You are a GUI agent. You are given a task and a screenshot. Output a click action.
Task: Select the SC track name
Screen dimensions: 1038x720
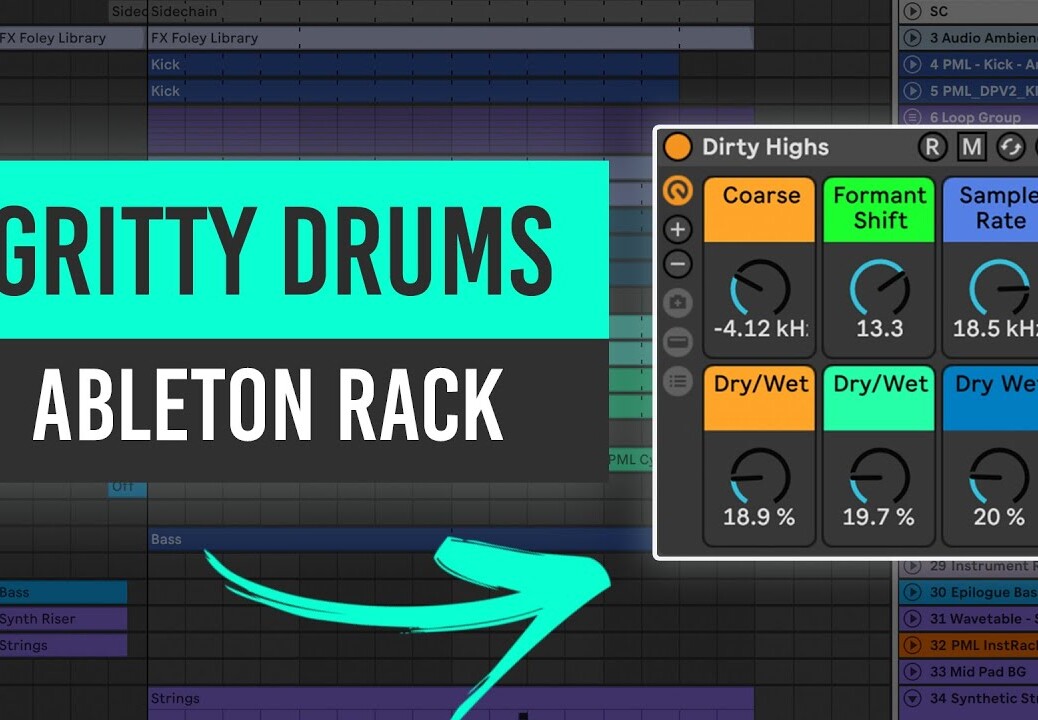point(939,11)
